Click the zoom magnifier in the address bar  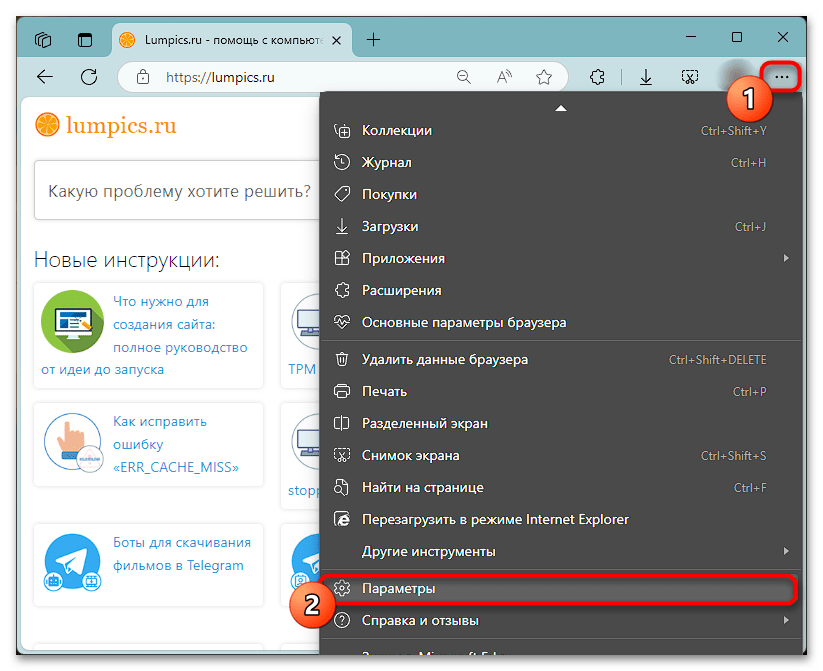point(464,76)
